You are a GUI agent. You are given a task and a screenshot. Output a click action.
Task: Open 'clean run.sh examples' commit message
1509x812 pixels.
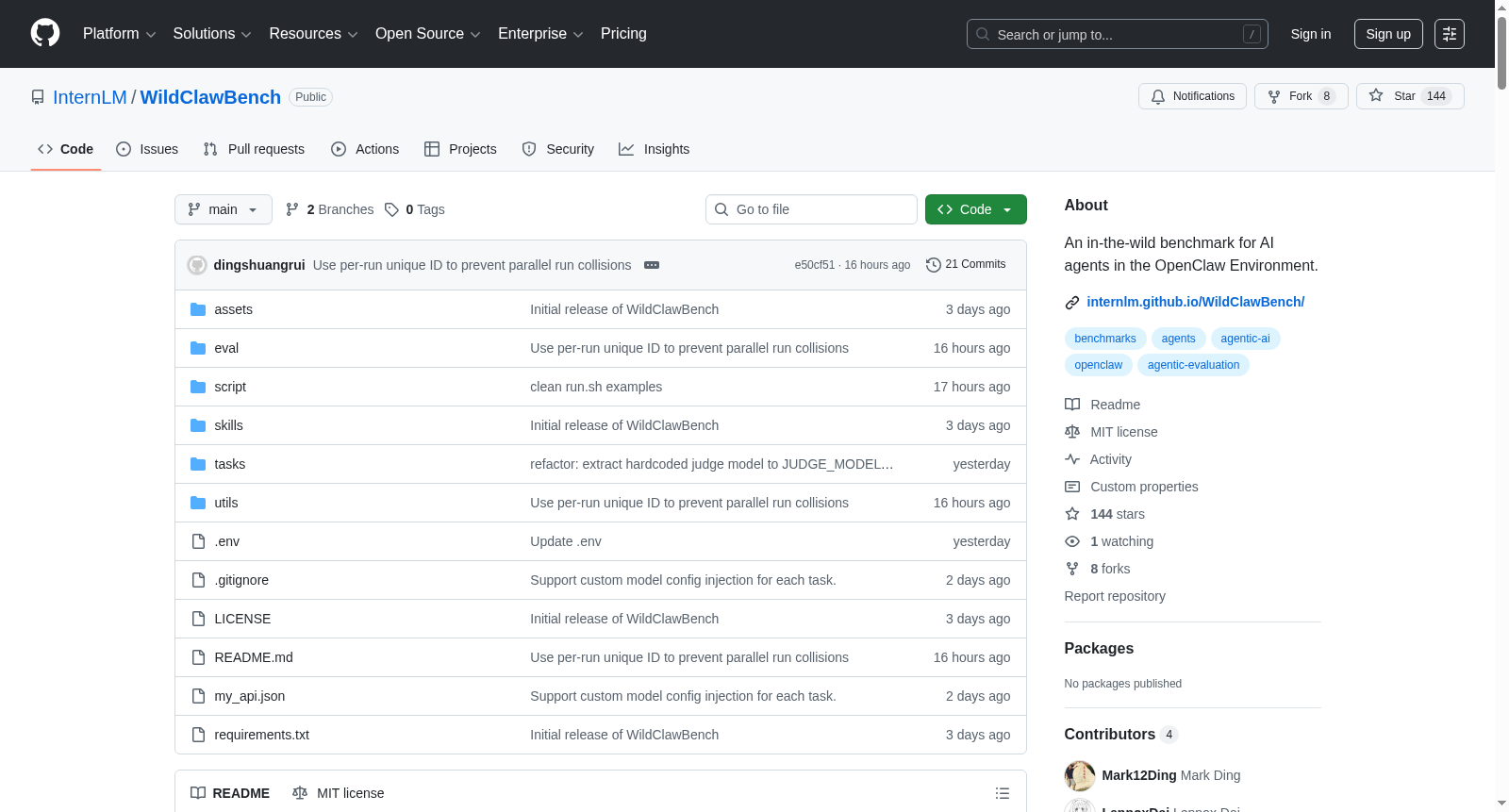596,387
